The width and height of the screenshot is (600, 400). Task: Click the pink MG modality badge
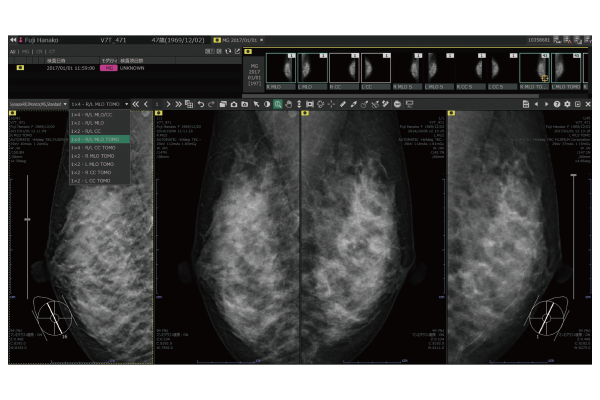(x=109, y=68)
